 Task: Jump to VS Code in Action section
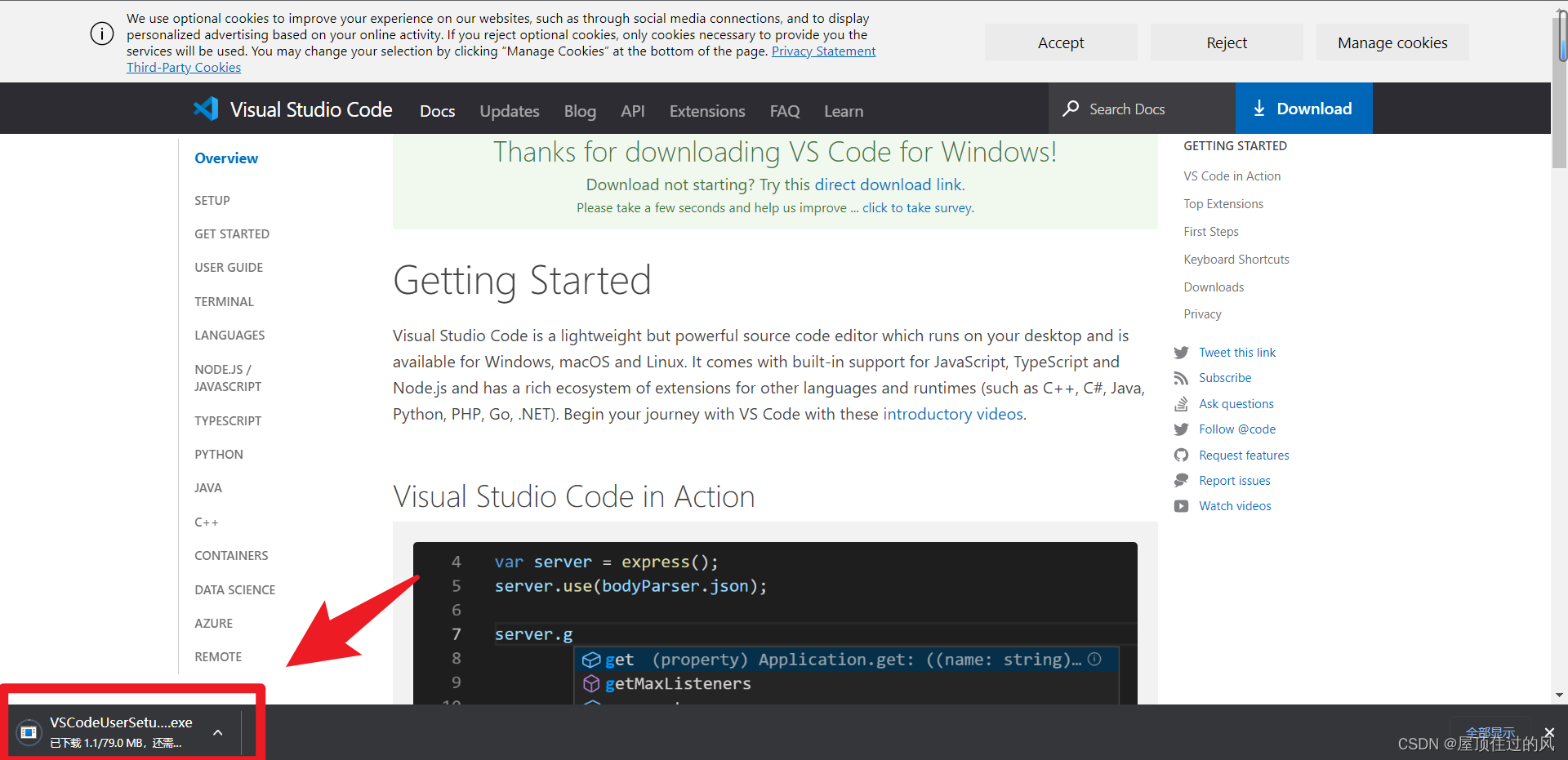point(1232,176)
